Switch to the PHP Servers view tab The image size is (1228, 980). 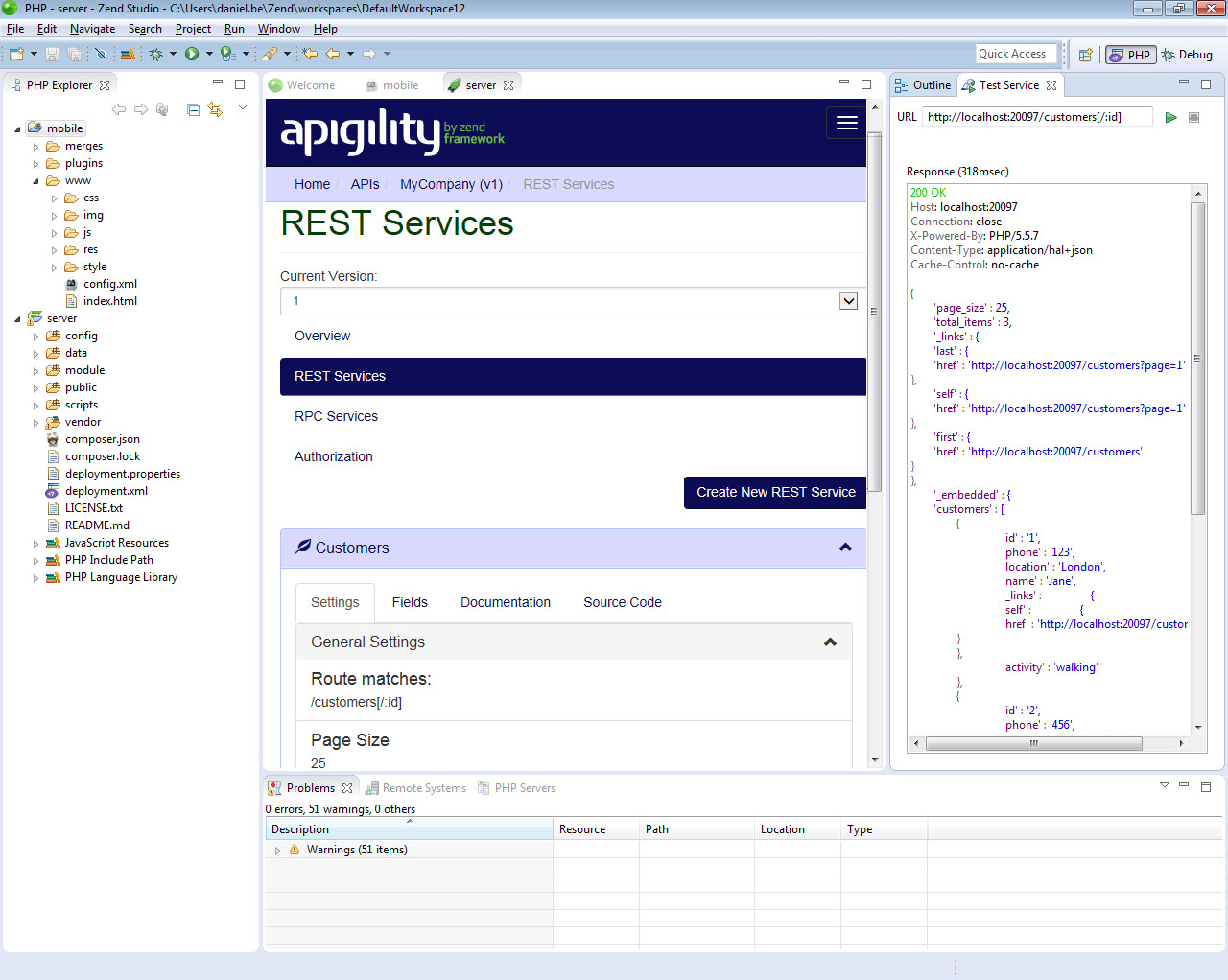(x=517, y=788)
